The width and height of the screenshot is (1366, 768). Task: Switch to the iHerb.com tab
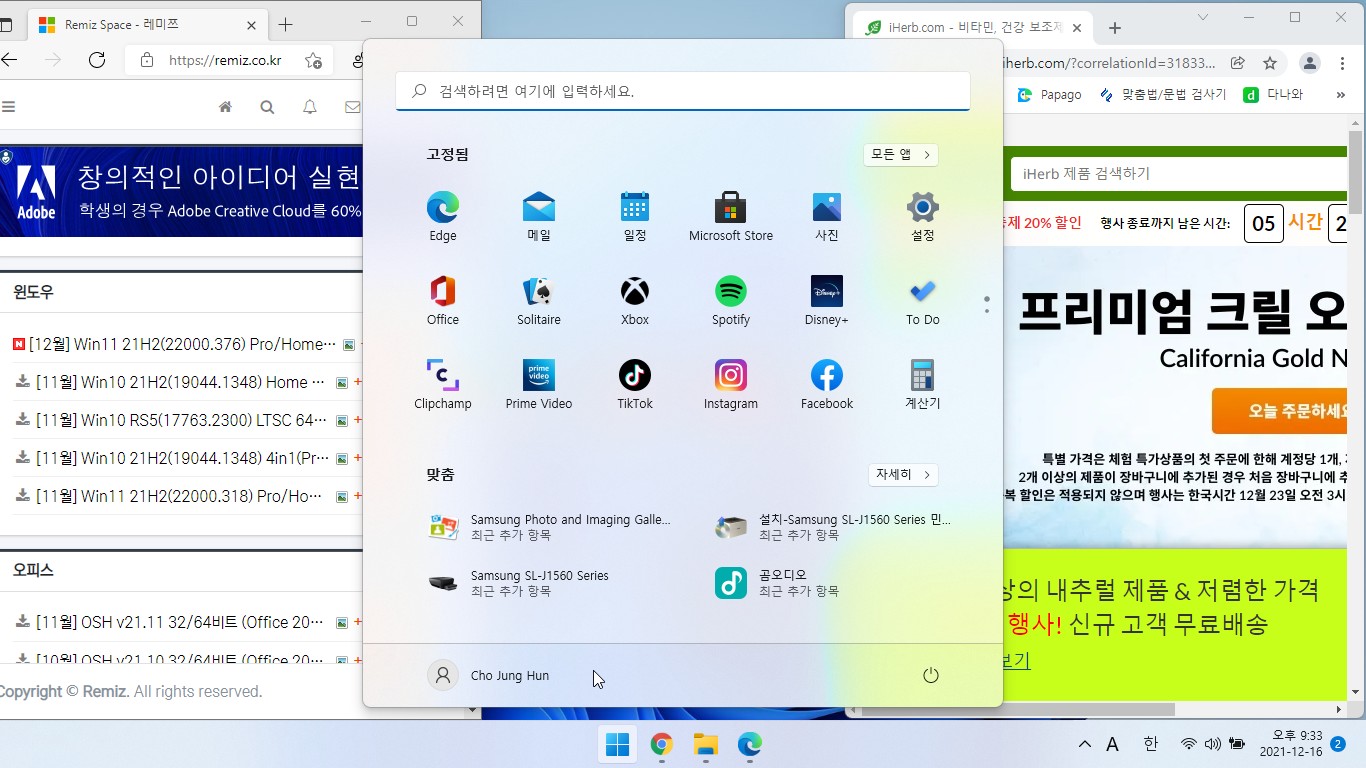coord(974,27)
